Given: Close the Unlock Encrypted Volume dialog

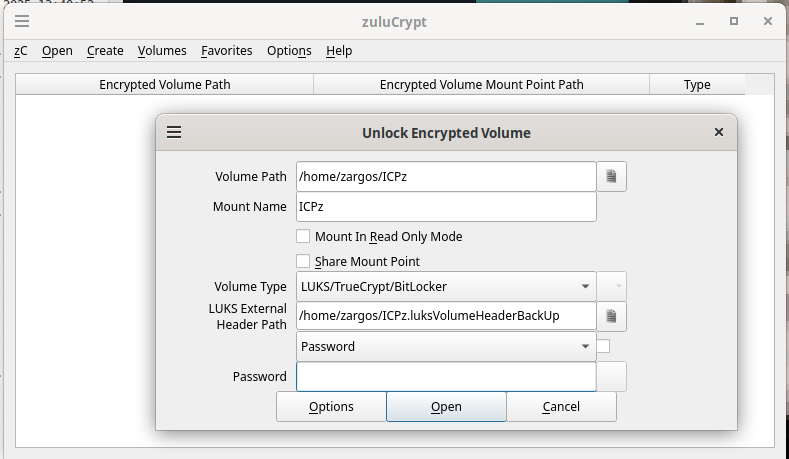Looking at the screenshot, I should pyautogui.click(x=718, y=132).
